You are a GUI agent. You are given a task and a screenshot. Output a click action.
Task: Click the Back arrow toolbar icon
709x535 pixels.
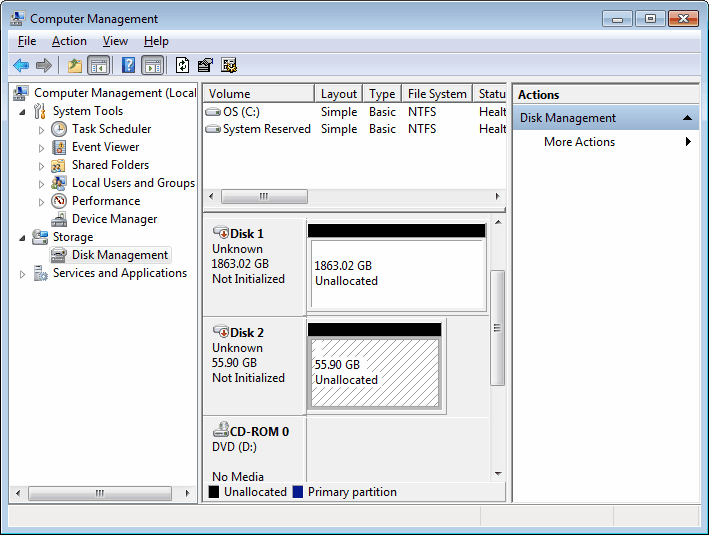coord(21,66)
